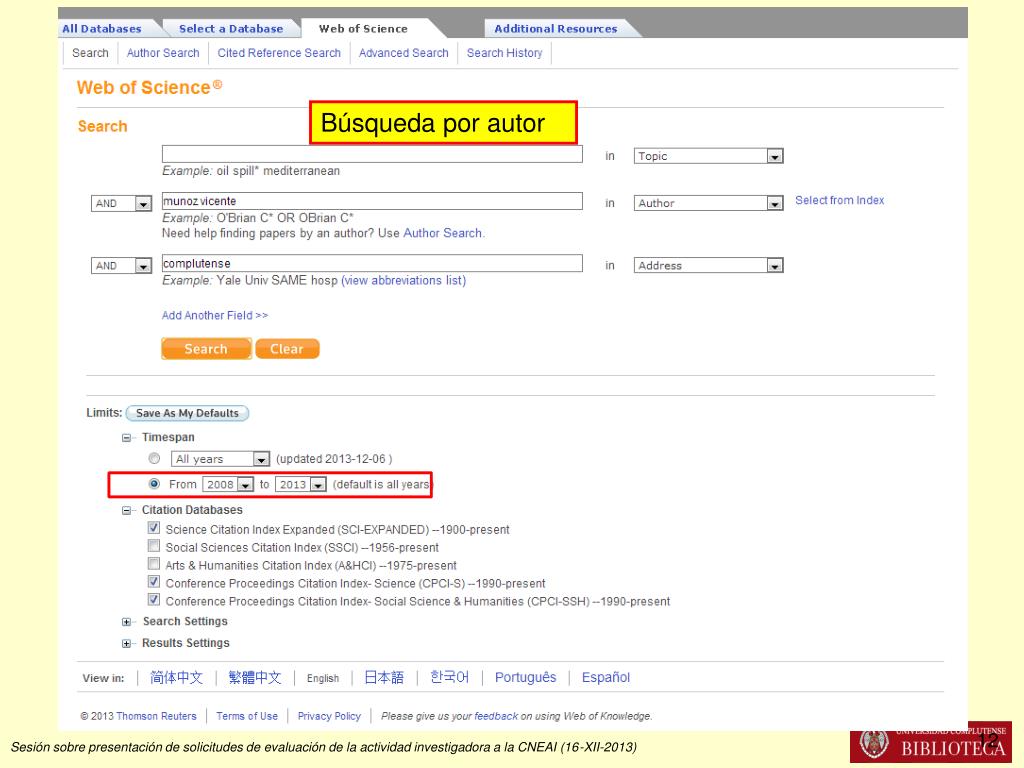Open the AND operator dropdown beside munoz vicente

(x=121, y=204)
